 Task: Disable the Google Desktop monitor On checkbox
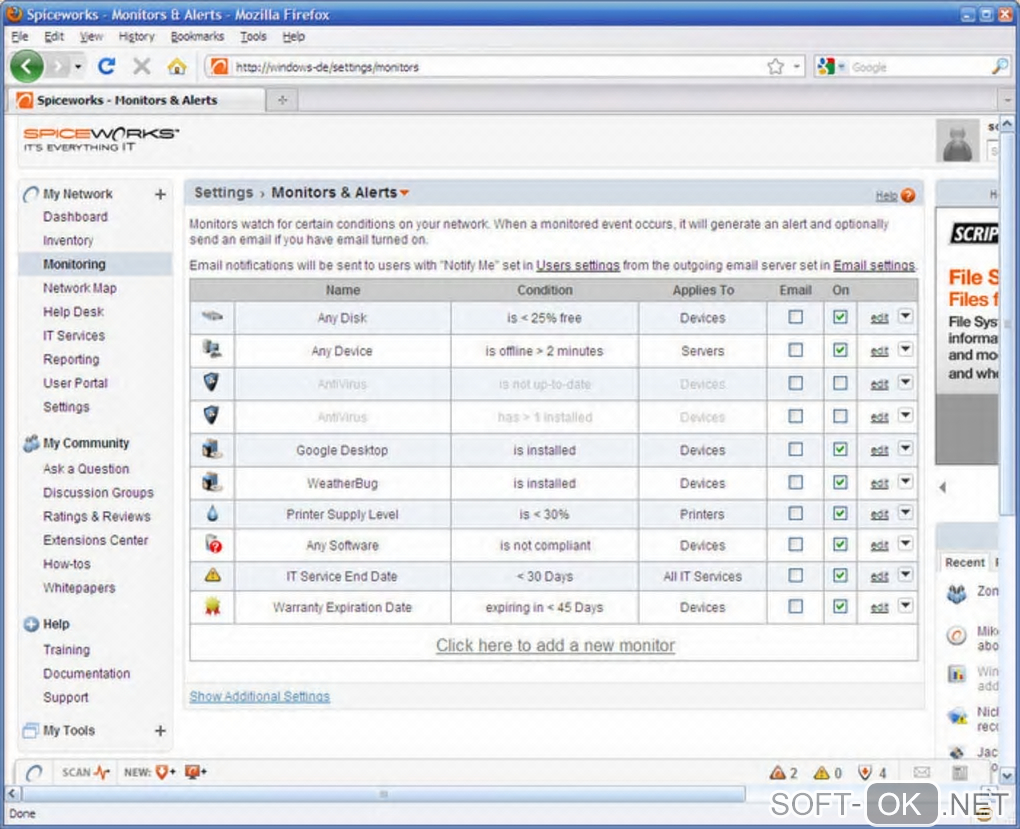840,449
